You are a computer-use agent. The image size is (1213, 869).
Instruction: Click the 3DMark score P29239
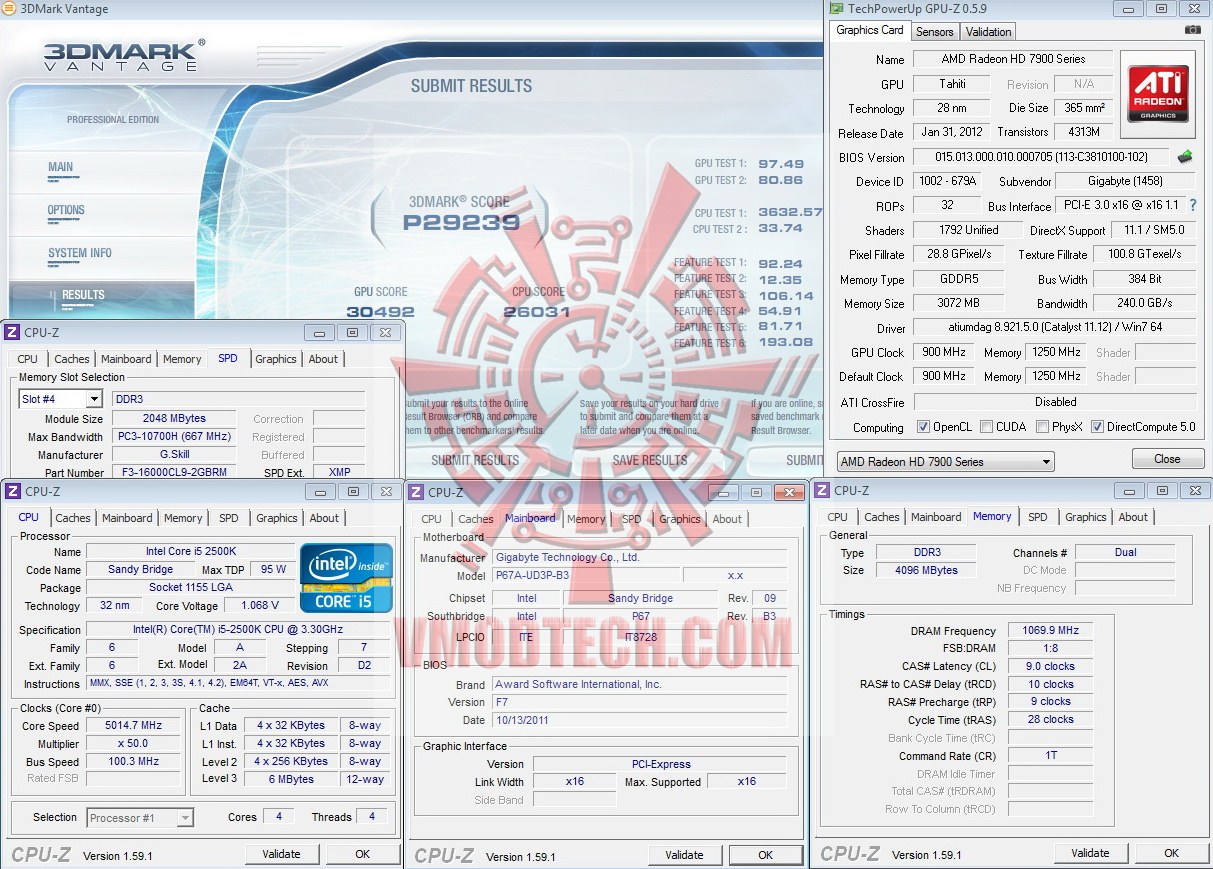(x=461, y=223)
